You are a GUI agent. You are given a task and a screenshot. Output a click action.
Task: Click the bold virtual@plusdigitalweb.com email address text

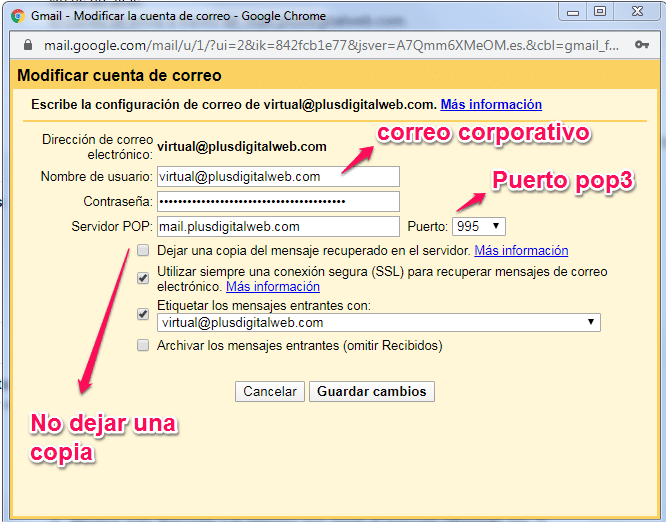coord(242,147)
